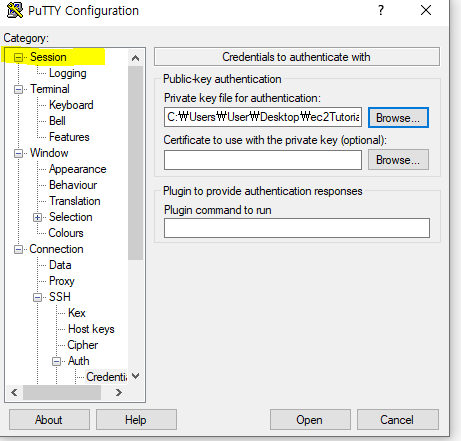Open Behaviour settings
461x441 pixels.
[x=73, y=185]
